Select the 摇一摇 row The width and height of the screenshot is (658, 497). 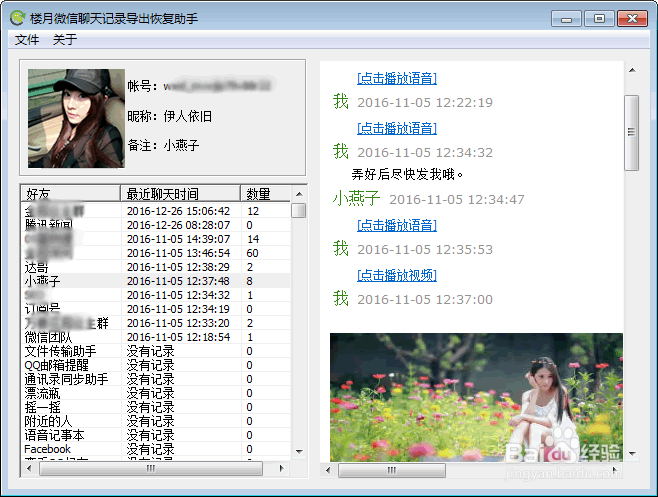tap(155, 407)
